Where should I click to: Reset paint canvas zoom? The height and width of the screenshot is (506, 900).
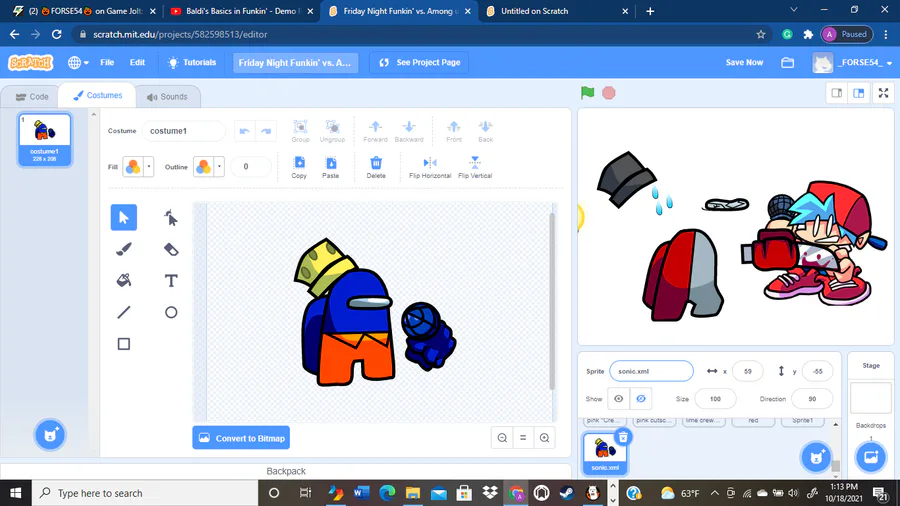523,438
